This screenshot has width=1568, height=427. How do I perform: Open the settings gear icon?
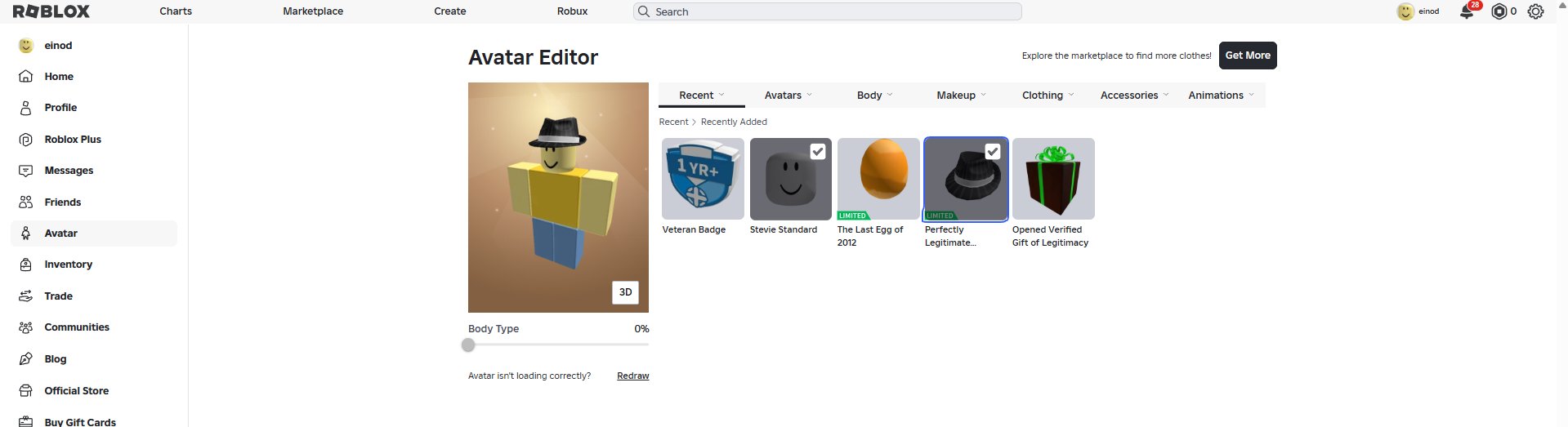point(1535,11)
